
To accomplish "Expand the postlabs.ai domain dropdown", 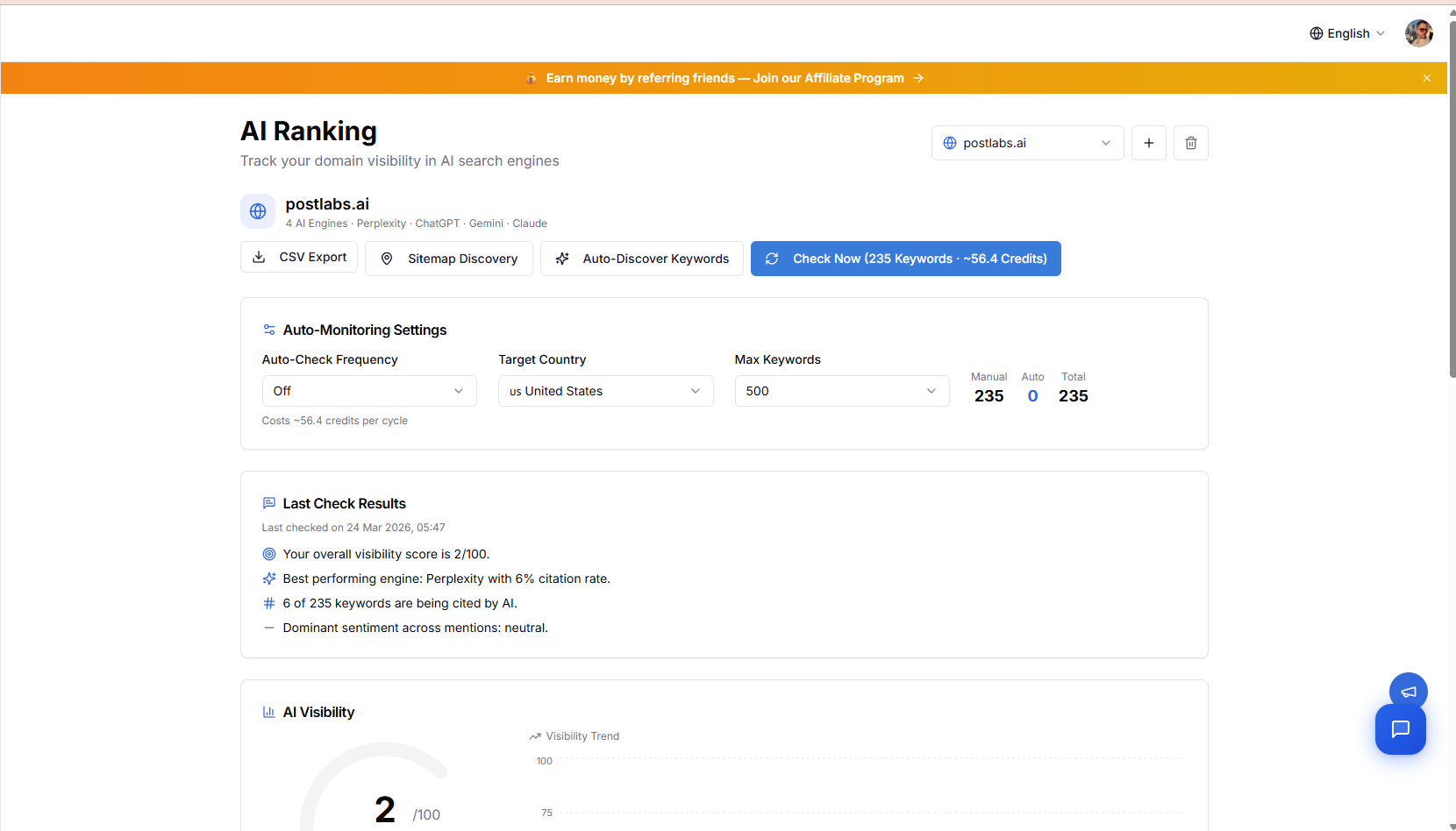I will tap(1028, 143).
